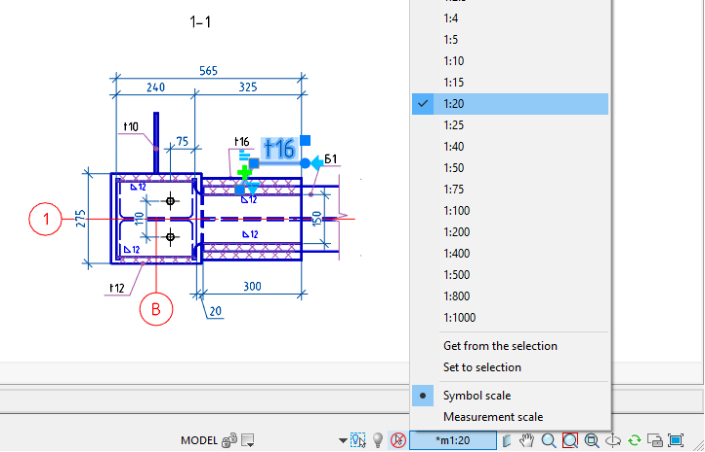Click the t12 leader label

pyautogui.click(x=116, y=288)
